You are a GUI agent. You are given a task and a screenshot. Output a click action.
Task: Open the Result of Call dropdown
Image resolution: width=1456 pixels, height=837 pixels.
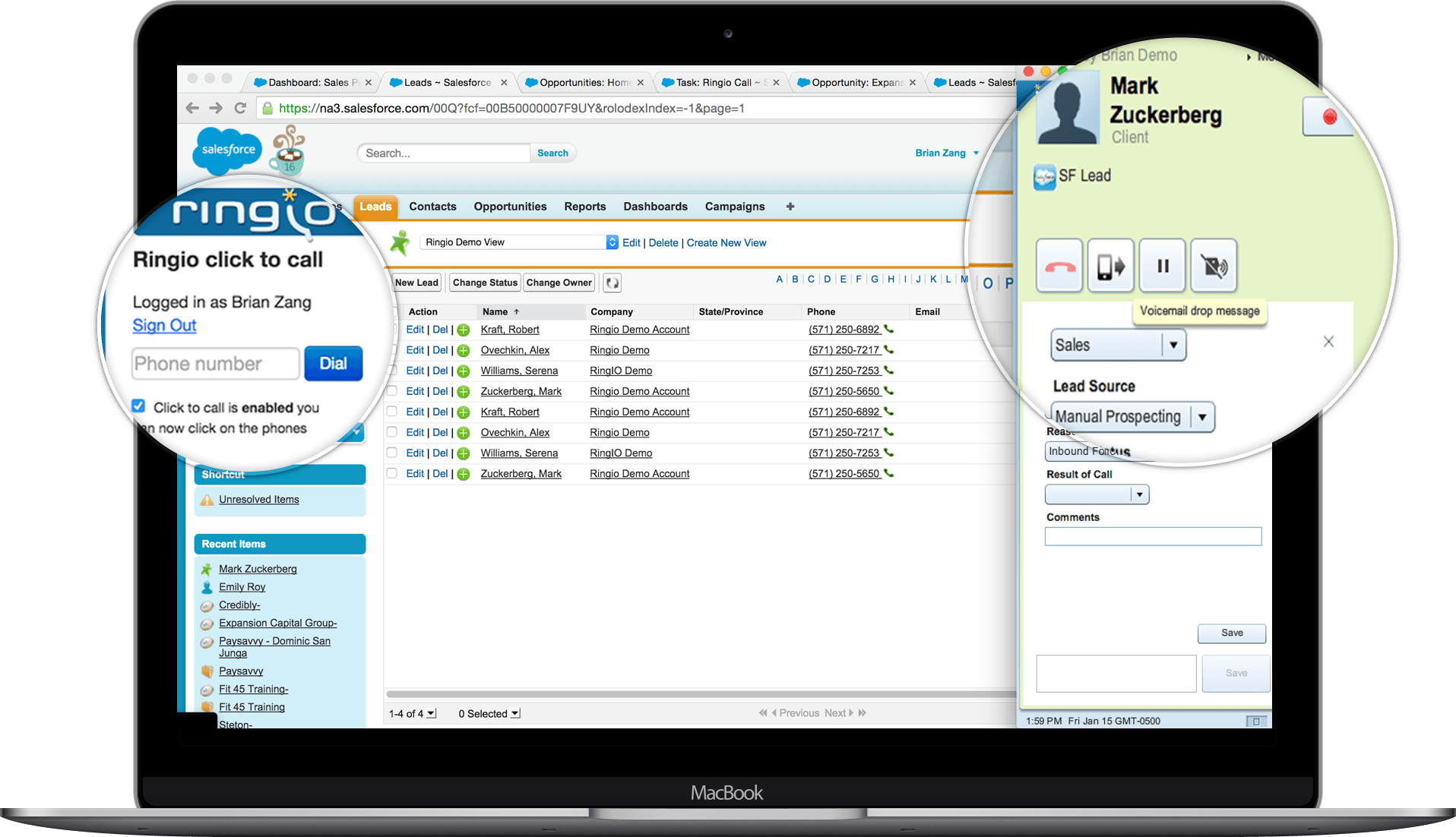tap(1097, 494)
